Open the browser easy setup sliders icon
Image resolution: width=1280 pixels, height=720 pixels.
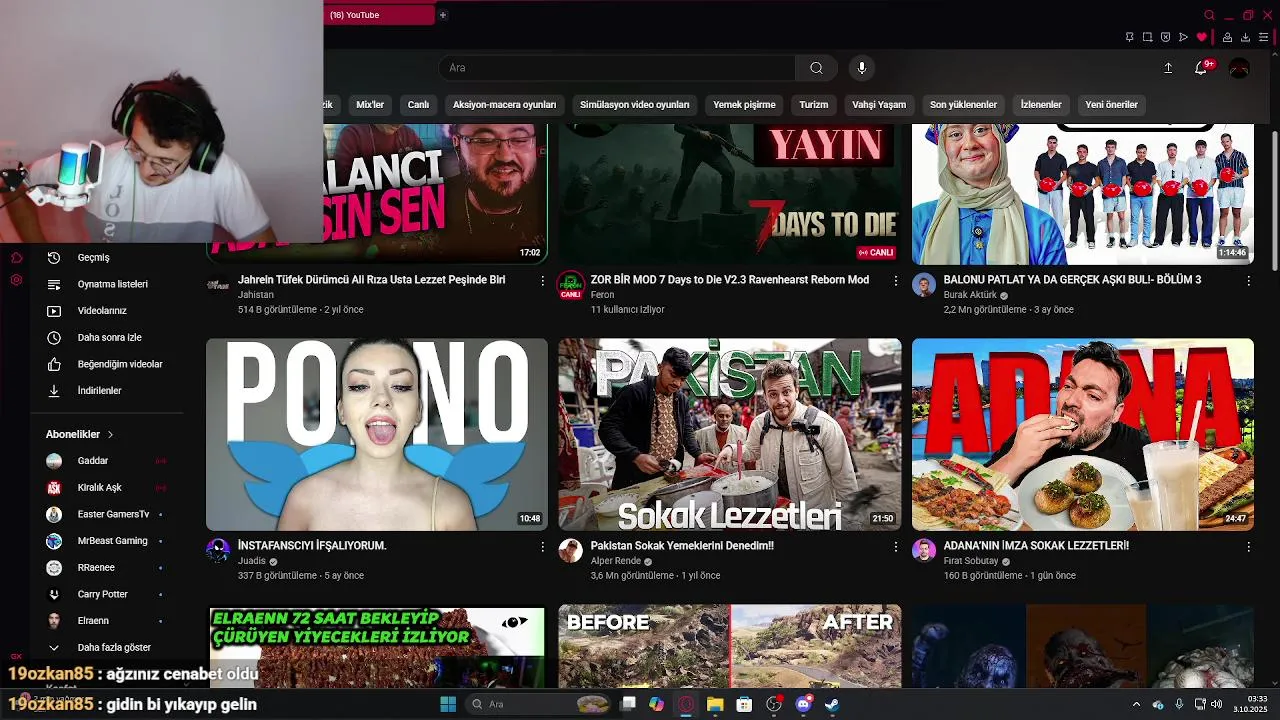[1263, 37]
